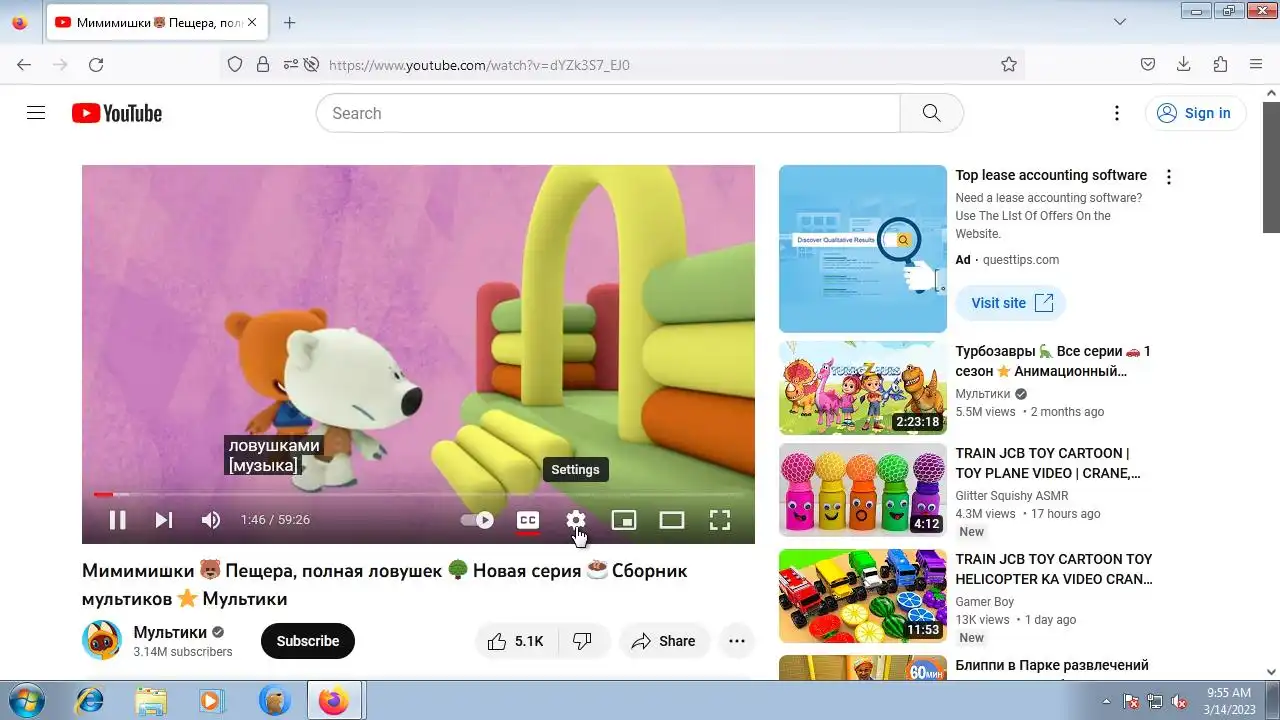Open Windows Start menu
Viewport: 1280px width, 720px height.
24,701
